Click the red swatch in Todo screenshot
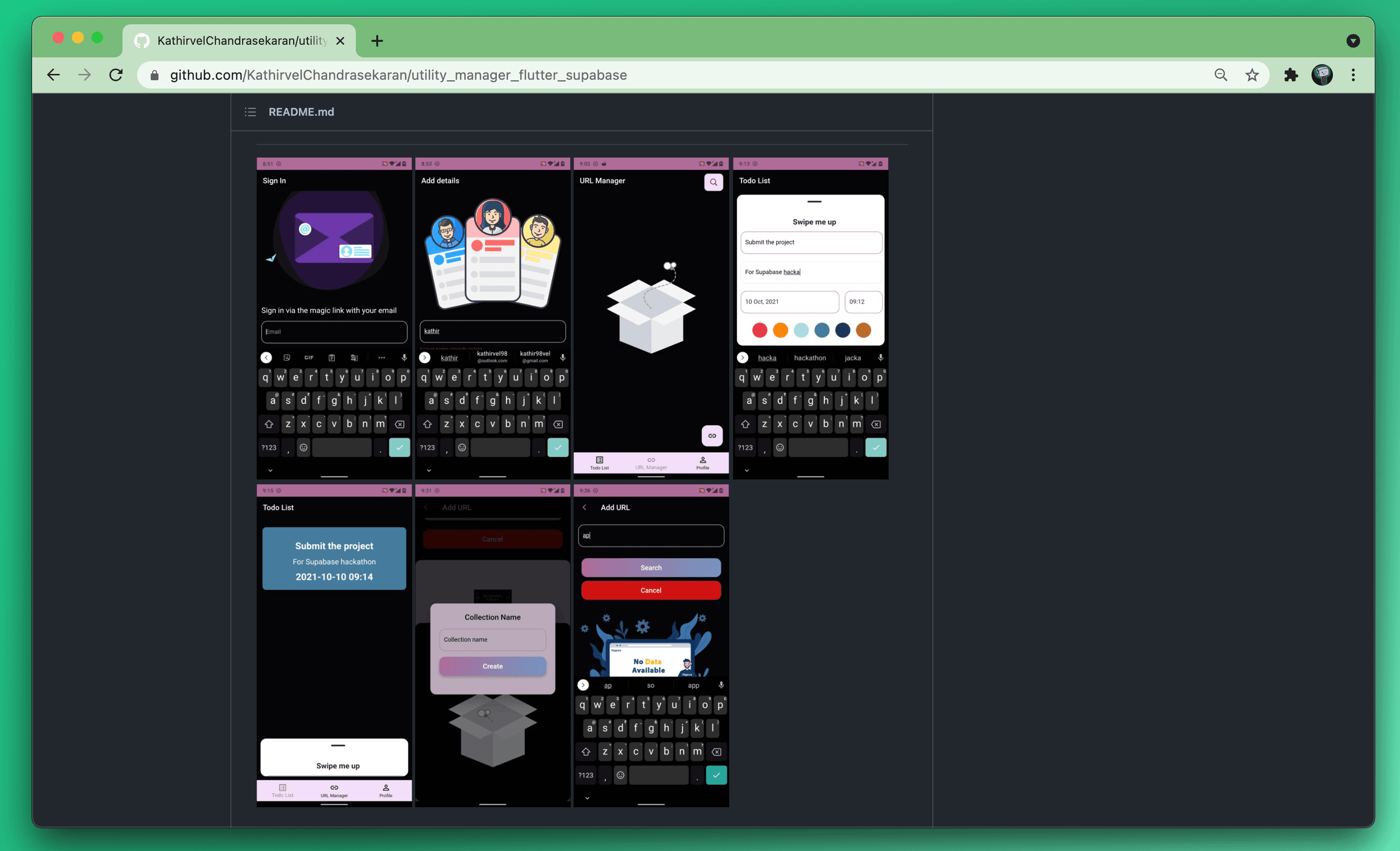 [759, 330]
